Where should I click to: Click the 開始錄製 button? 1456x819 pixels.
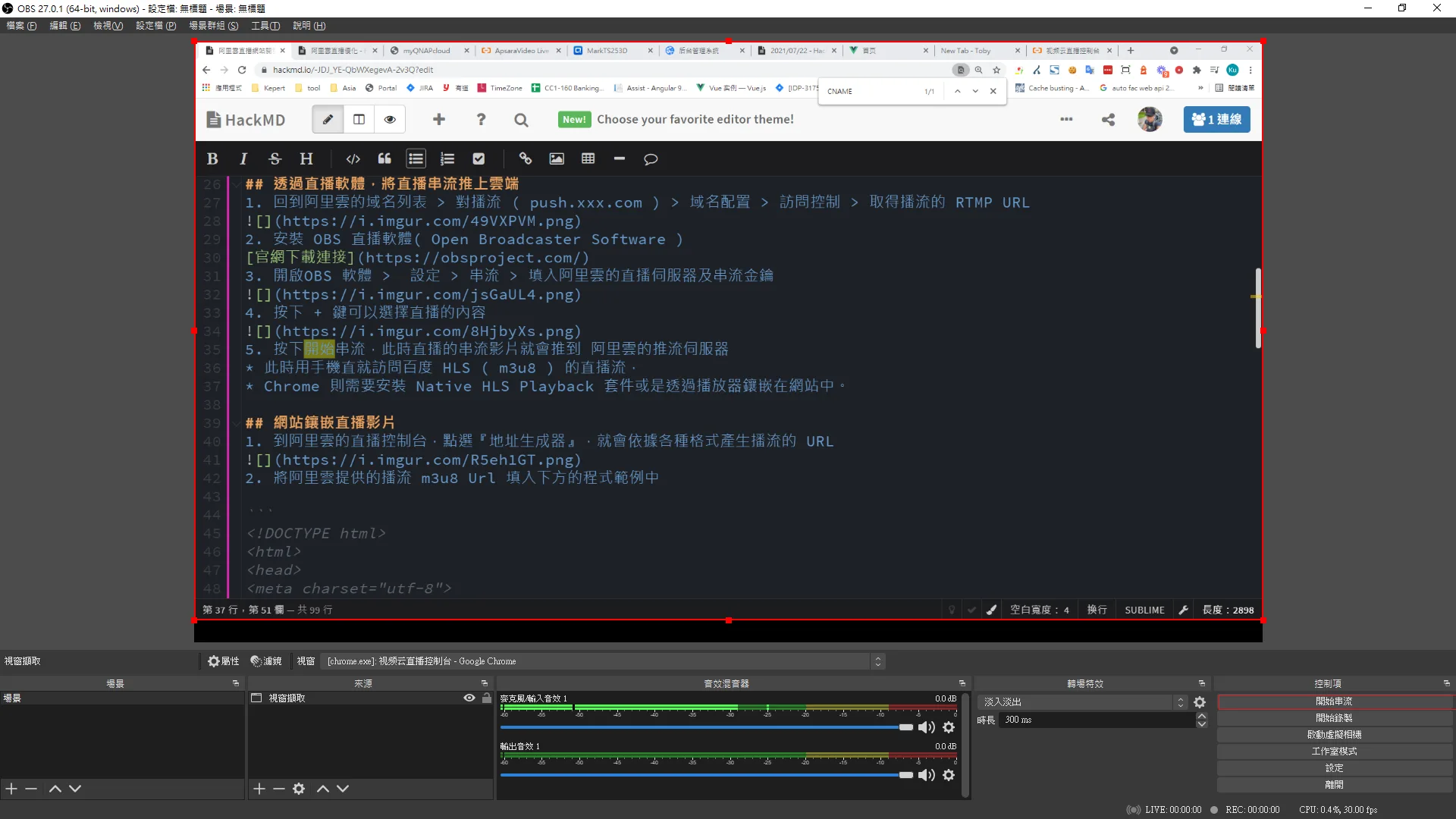coord(1334,718)
